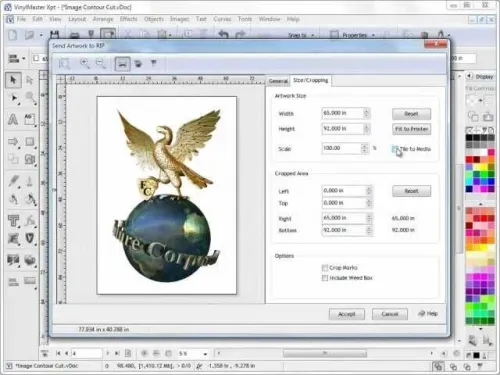500x375 pixels.
Task: Open the Arrange menu
Action: click(x=103, y=19)
